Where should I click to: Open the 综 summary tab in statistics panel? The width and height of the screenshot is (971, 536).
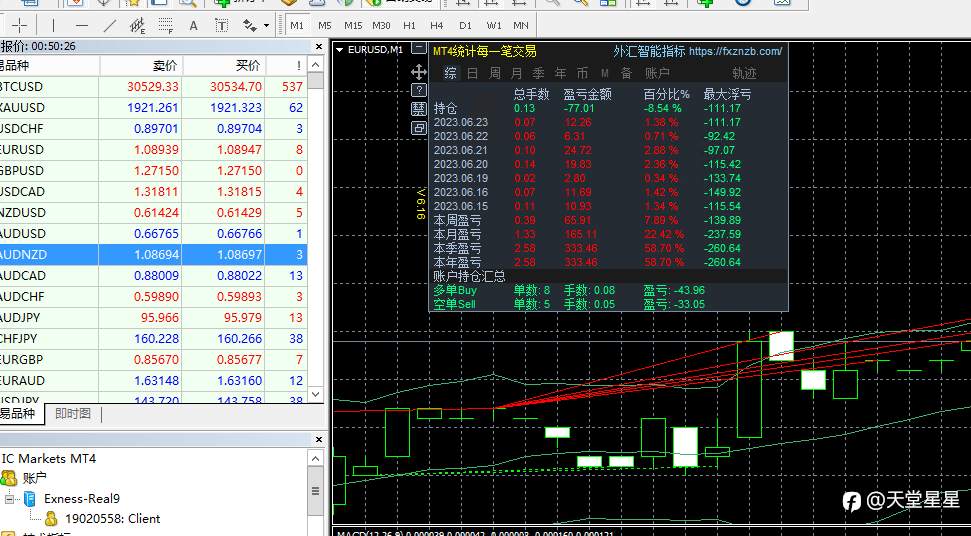click(x=451, y=73)
